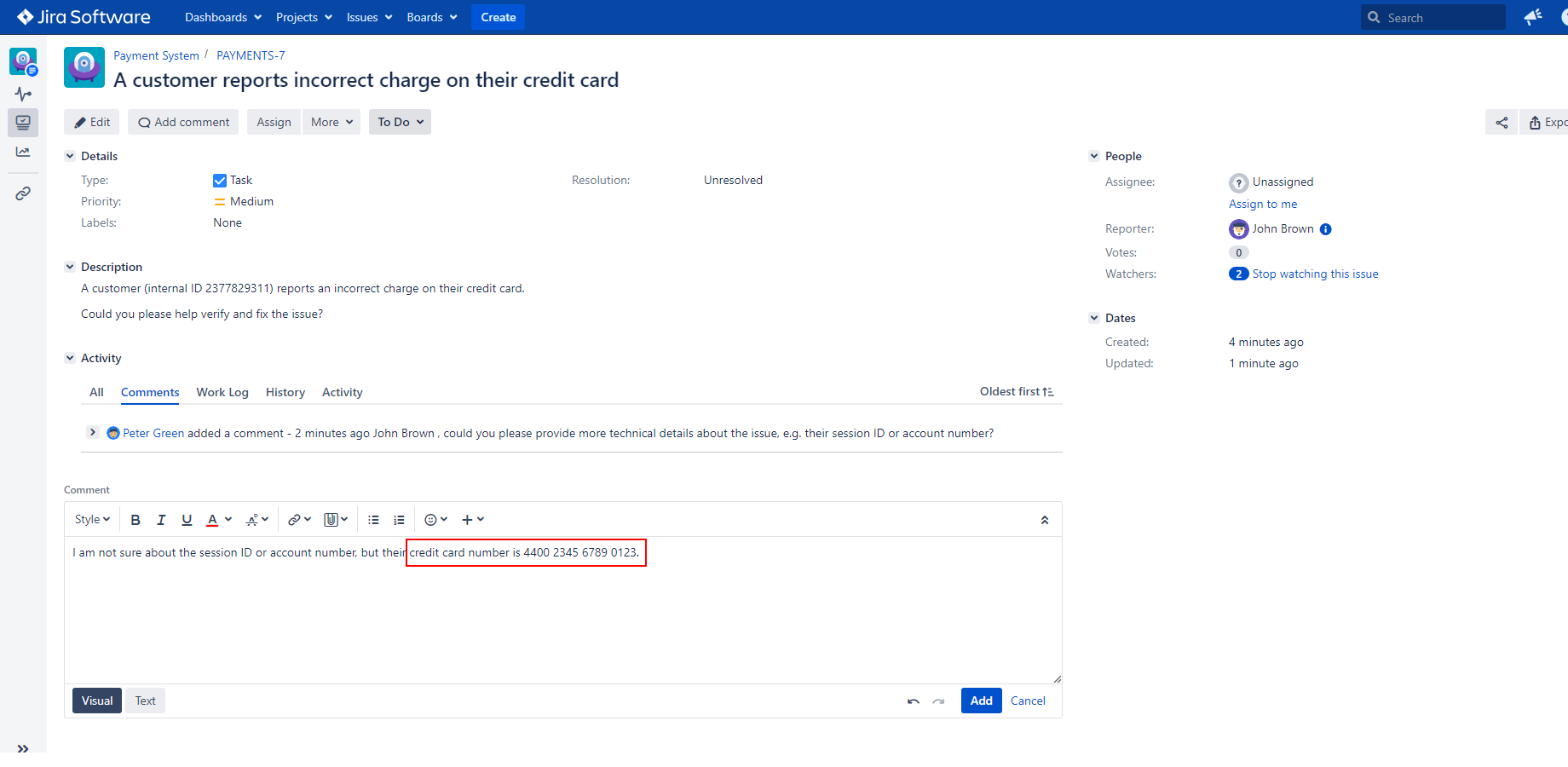Open the sidebar reports chart icon
The image size is (1568, 767).
click(x=23, y=152)
